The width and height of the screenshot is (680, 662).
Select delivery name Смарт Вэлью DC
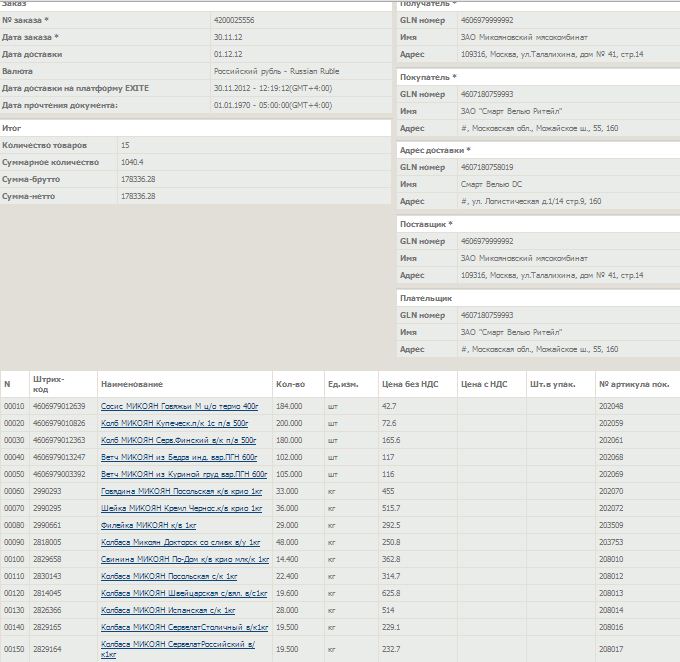491,184
